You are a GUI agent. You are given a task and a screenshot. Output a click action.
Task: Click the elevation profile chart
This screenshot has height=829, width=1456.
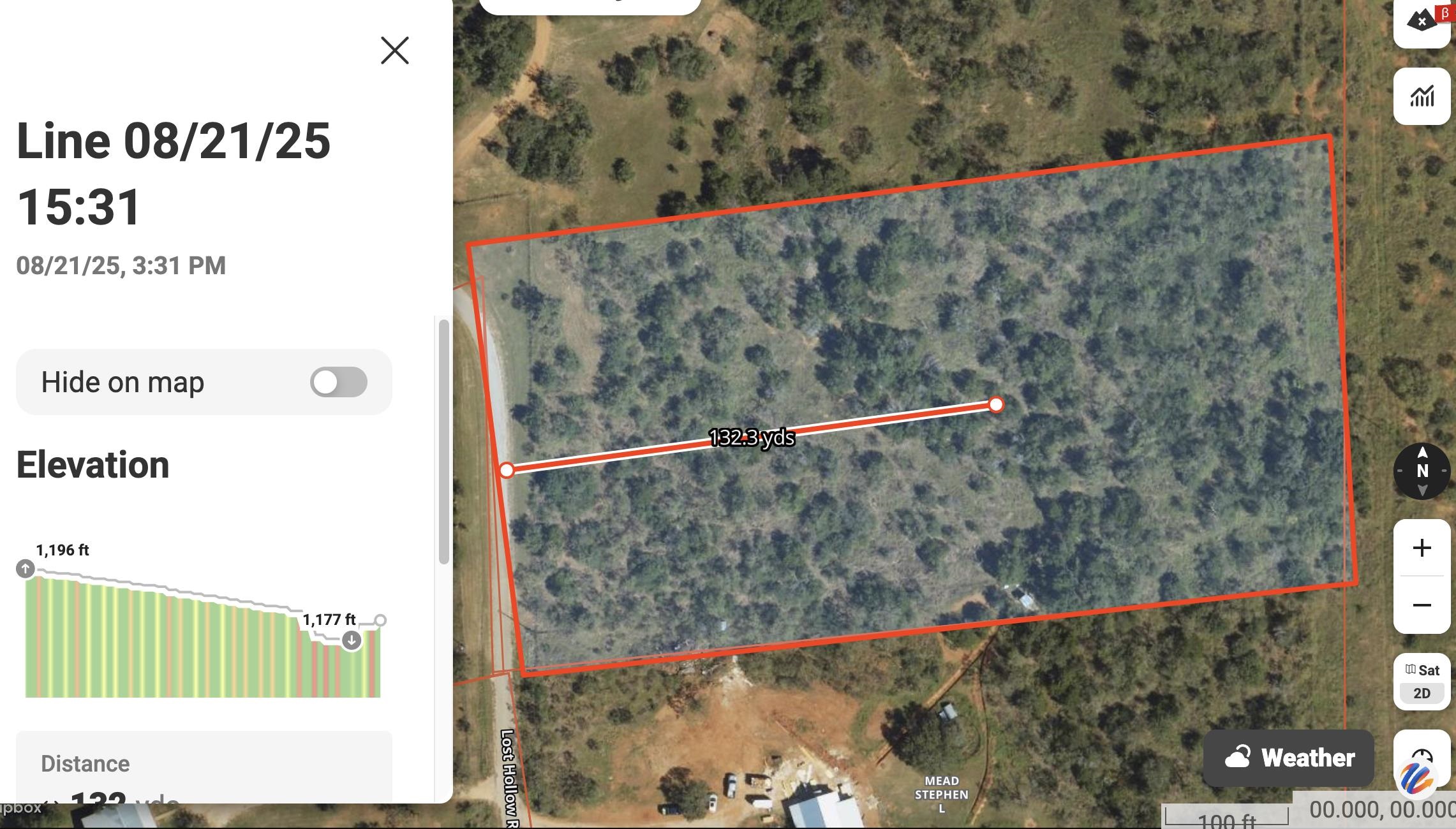click(203, 631)
